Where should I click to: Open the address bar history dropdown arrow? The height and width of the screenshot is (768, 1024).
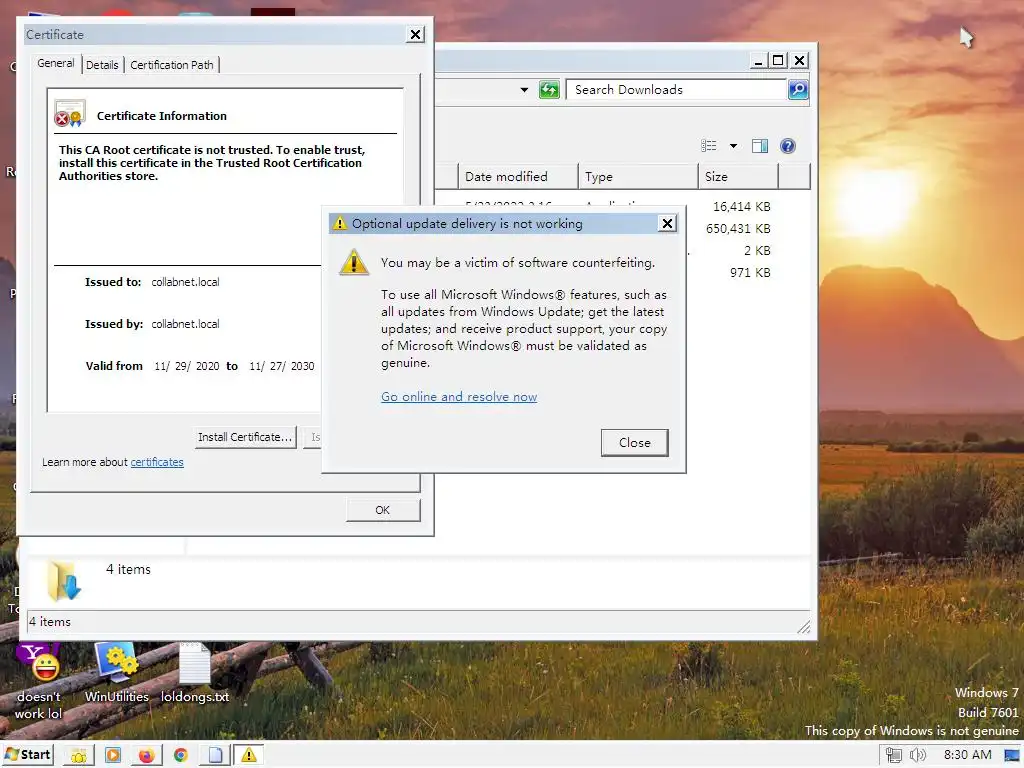[x=524, y=89]
